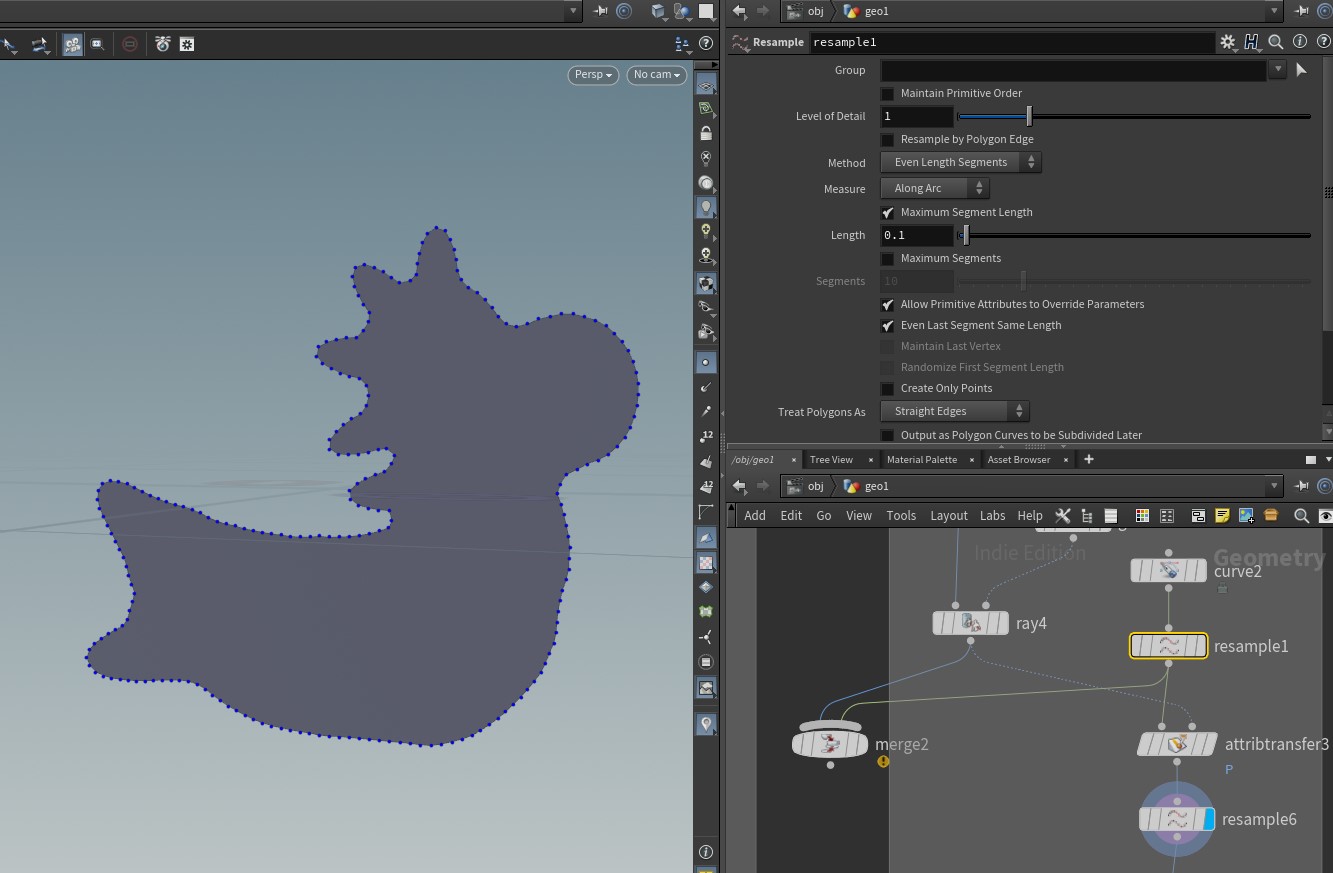This screenshot has width=1333, height=873.
Task: Open the Layout menu in network editor
Action: click(x=948, y=515)
